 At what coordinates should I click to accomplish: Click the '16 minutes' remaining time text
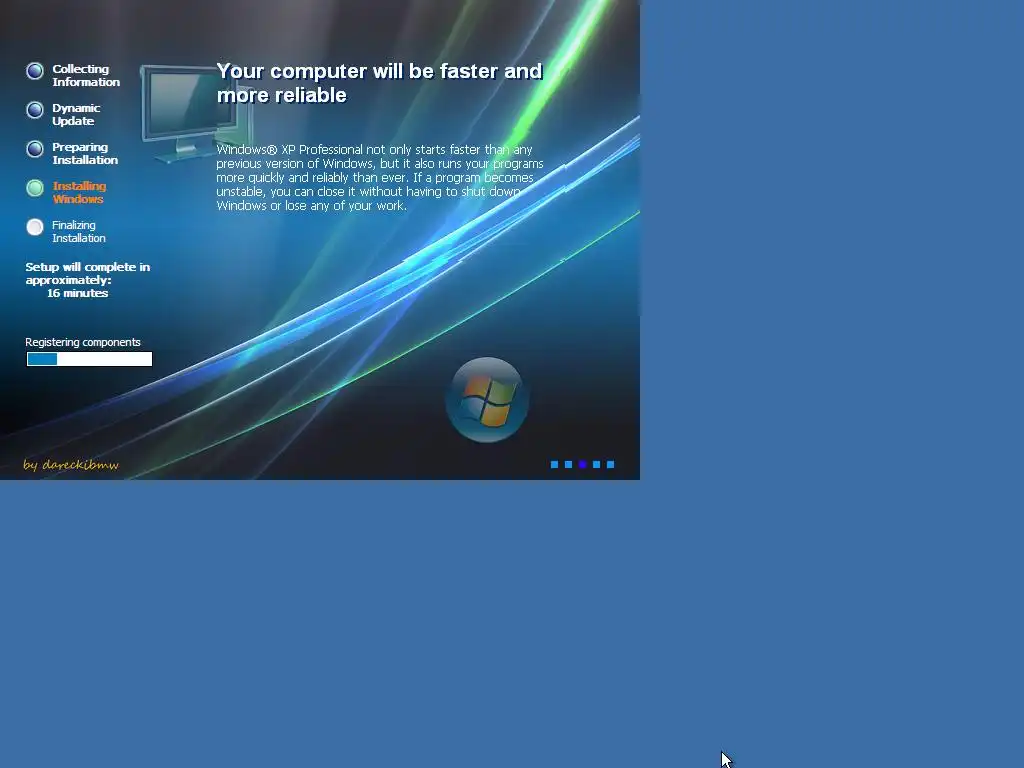coord(77,293)
